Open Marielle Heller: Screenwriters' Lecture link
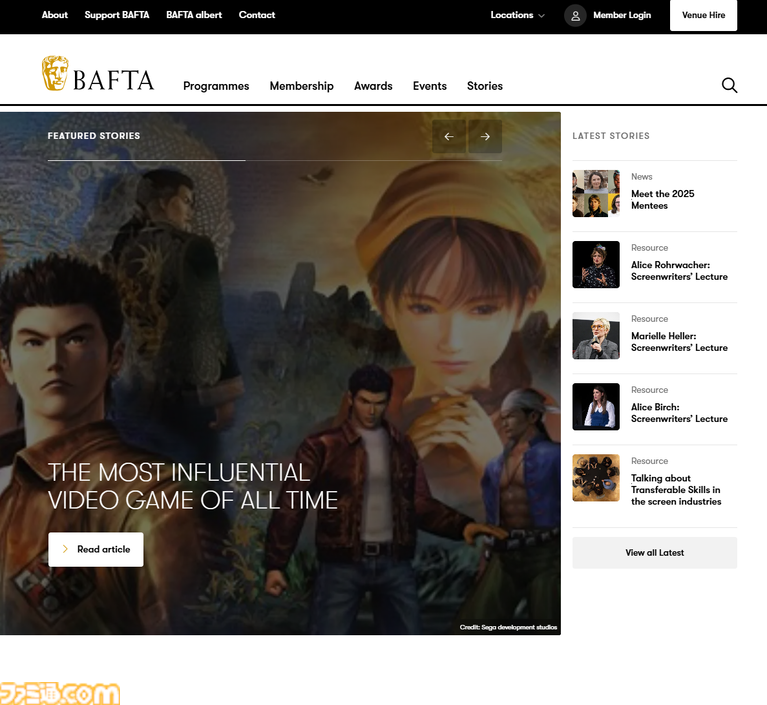767x705 pixels. (679, 341)
